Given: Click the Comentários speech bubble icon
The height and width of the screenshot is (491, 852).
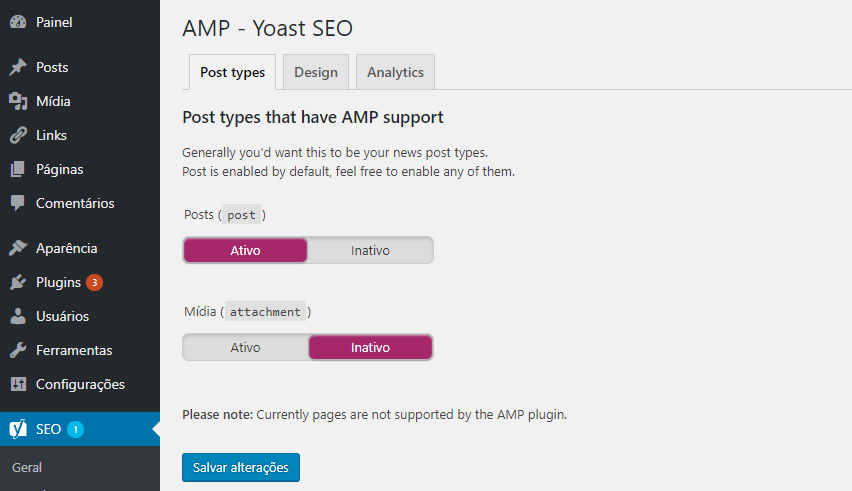Looking at the screenshot, I should (x=18, y=203).
